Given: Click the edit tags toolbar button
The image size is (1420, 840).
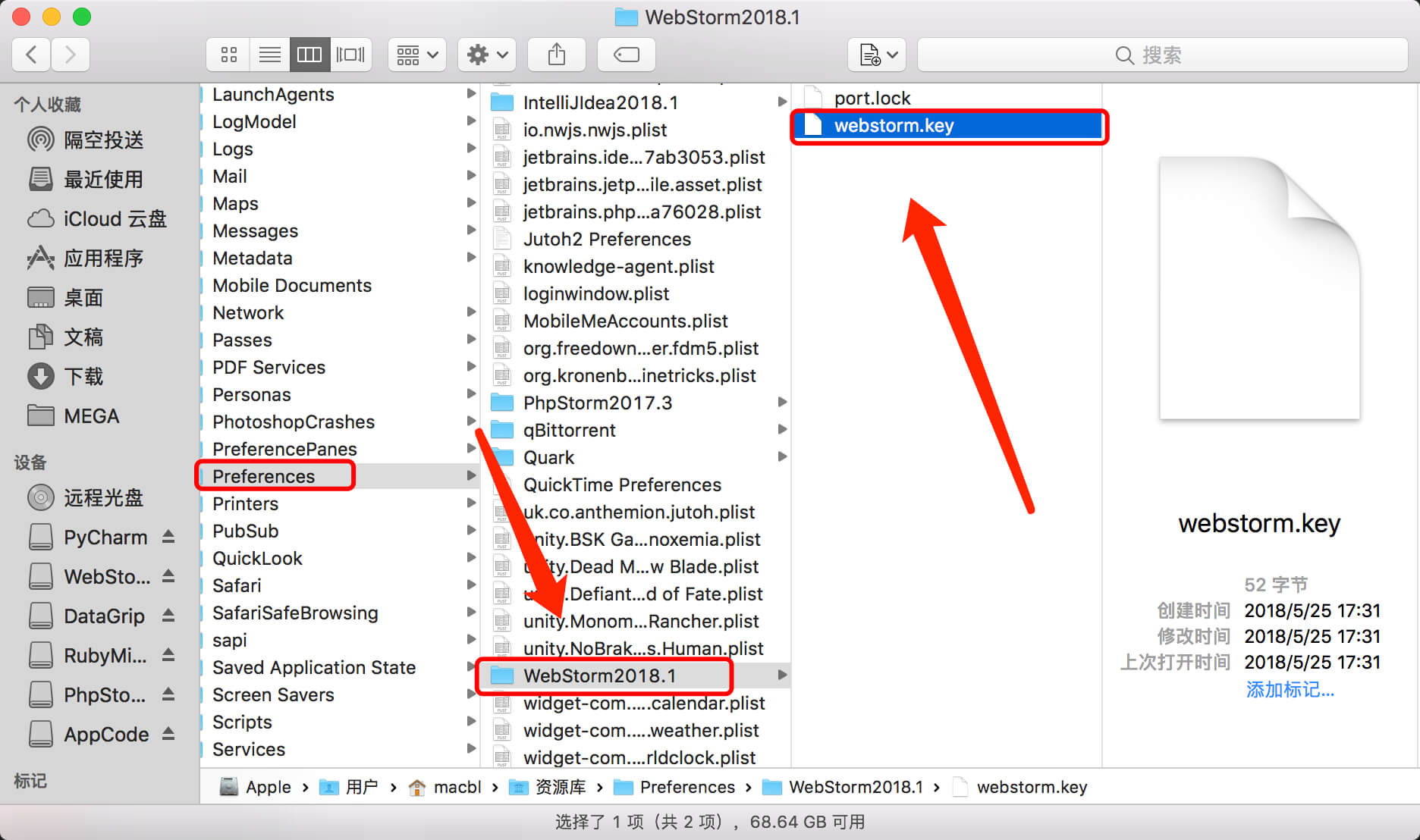Looking at the screenshot, I should [x=627, y=55].
